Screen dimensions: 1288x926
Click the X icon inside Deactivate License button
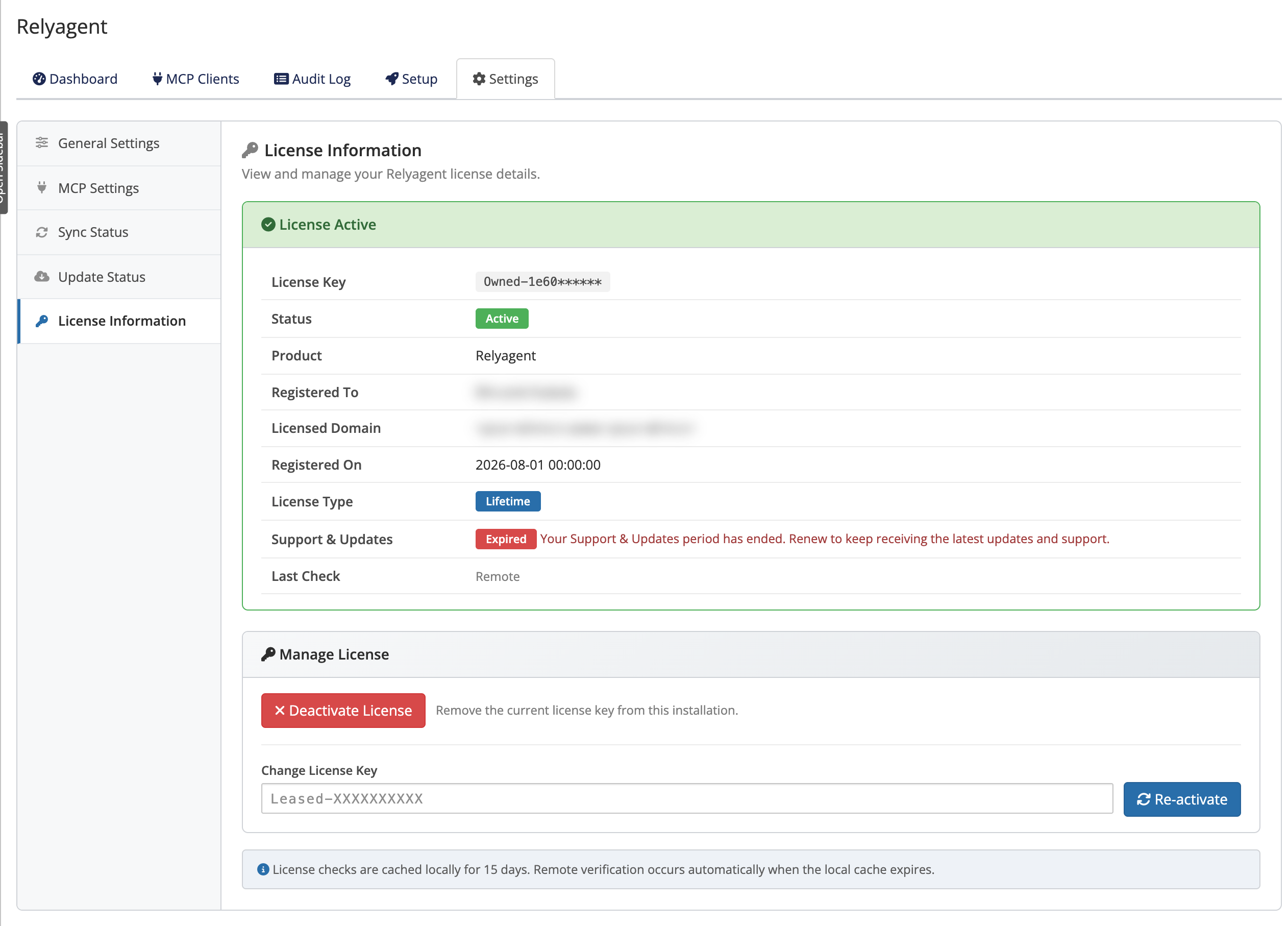[280, 710]
